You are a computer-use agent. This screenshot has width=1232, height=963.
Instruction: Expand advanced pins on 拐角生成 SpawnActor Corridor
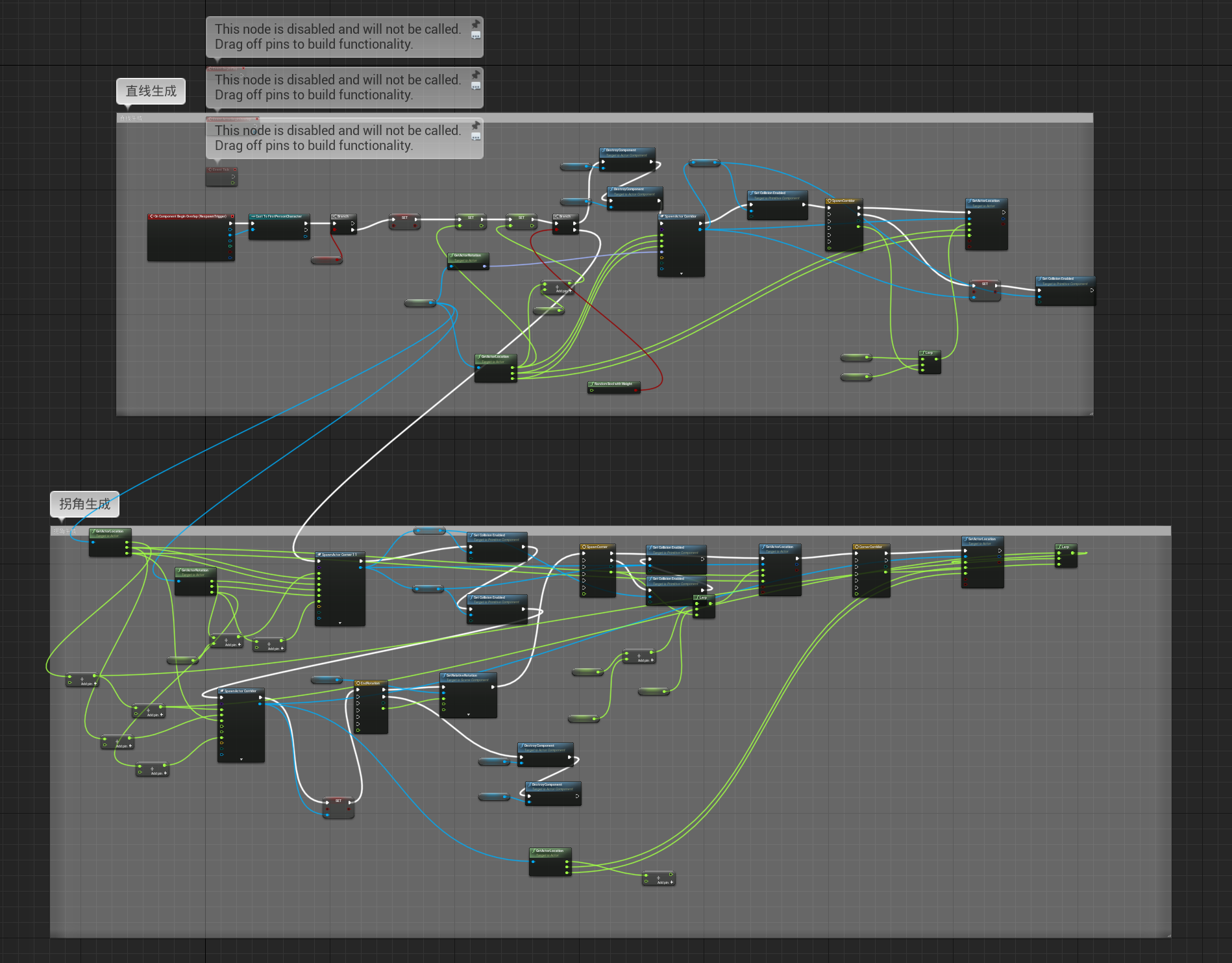coord(241,759)
